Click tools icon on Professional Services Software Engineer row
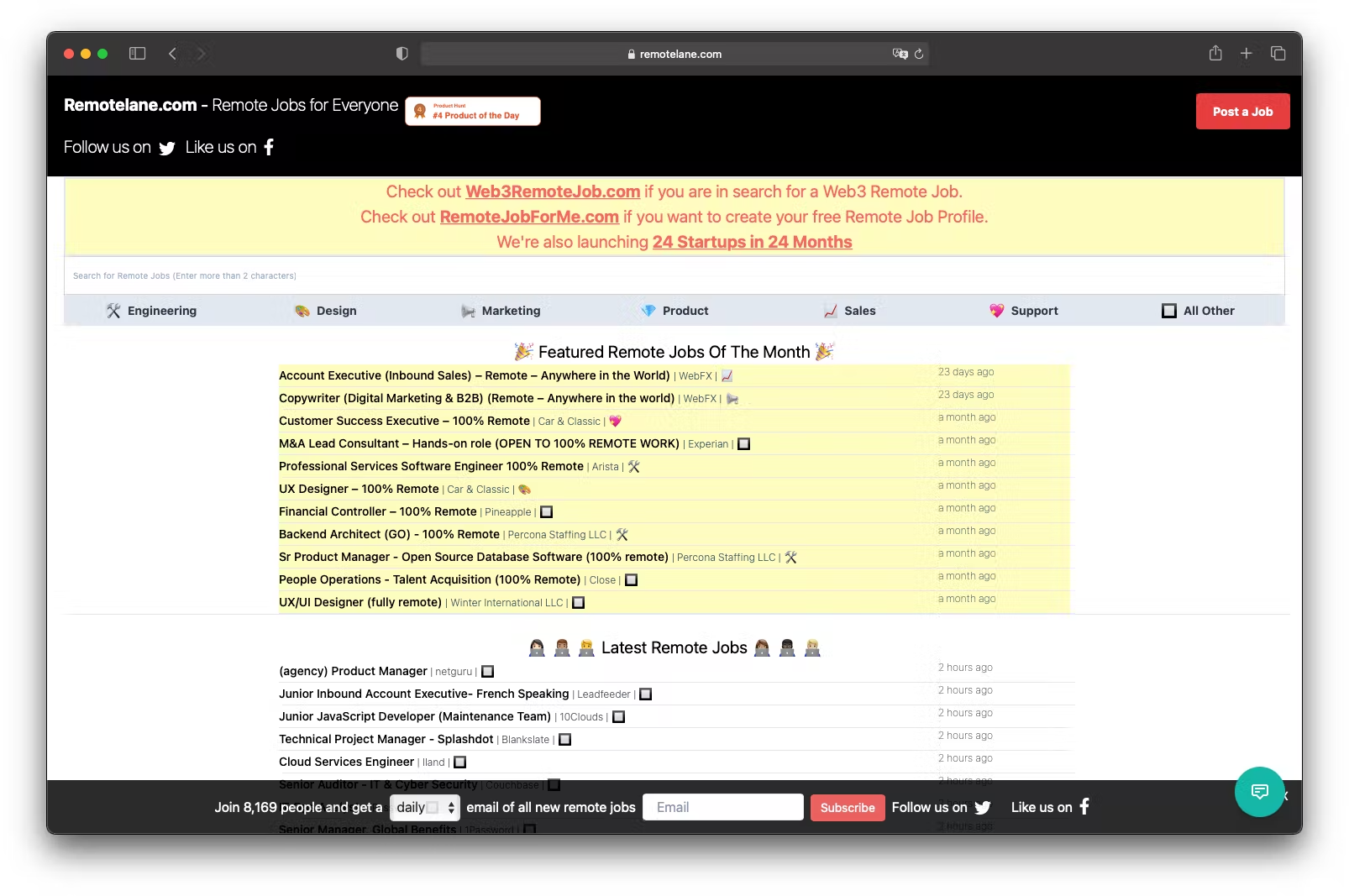The image size is (1349, 896). [x=634, y=467]
